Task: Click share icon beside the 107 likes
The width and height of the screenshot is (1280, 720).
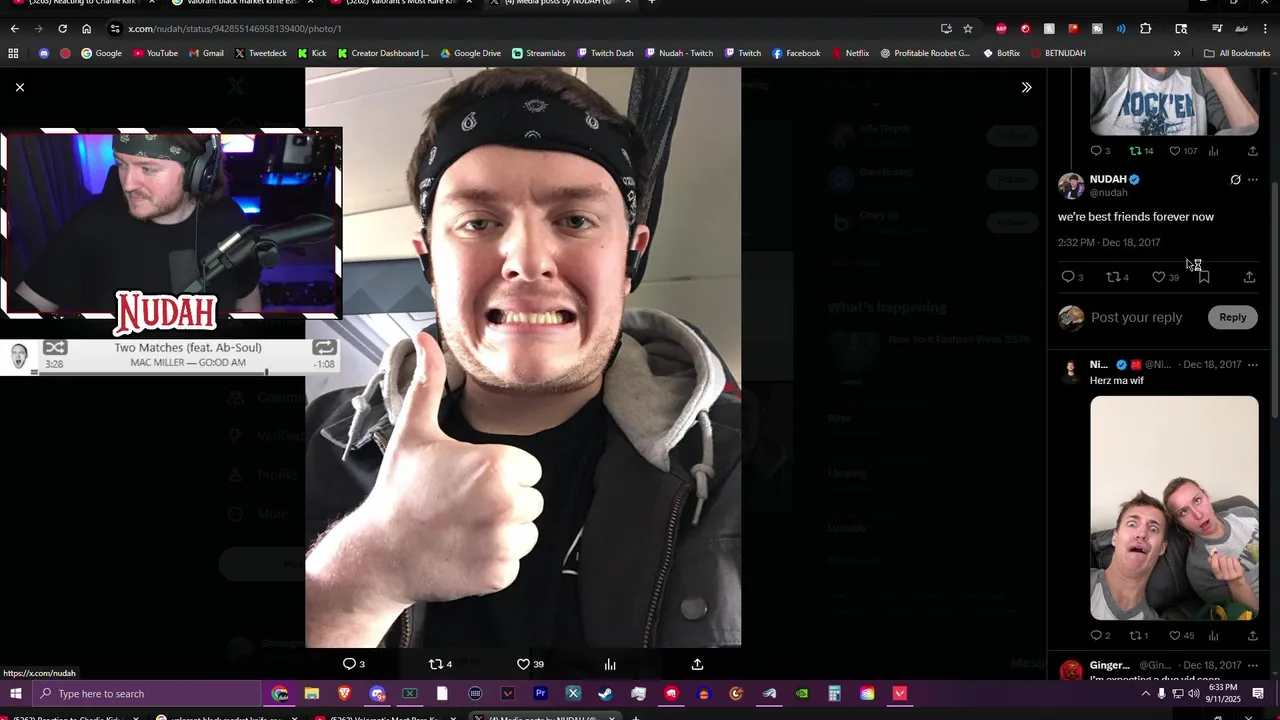Action: (1252, 151)
